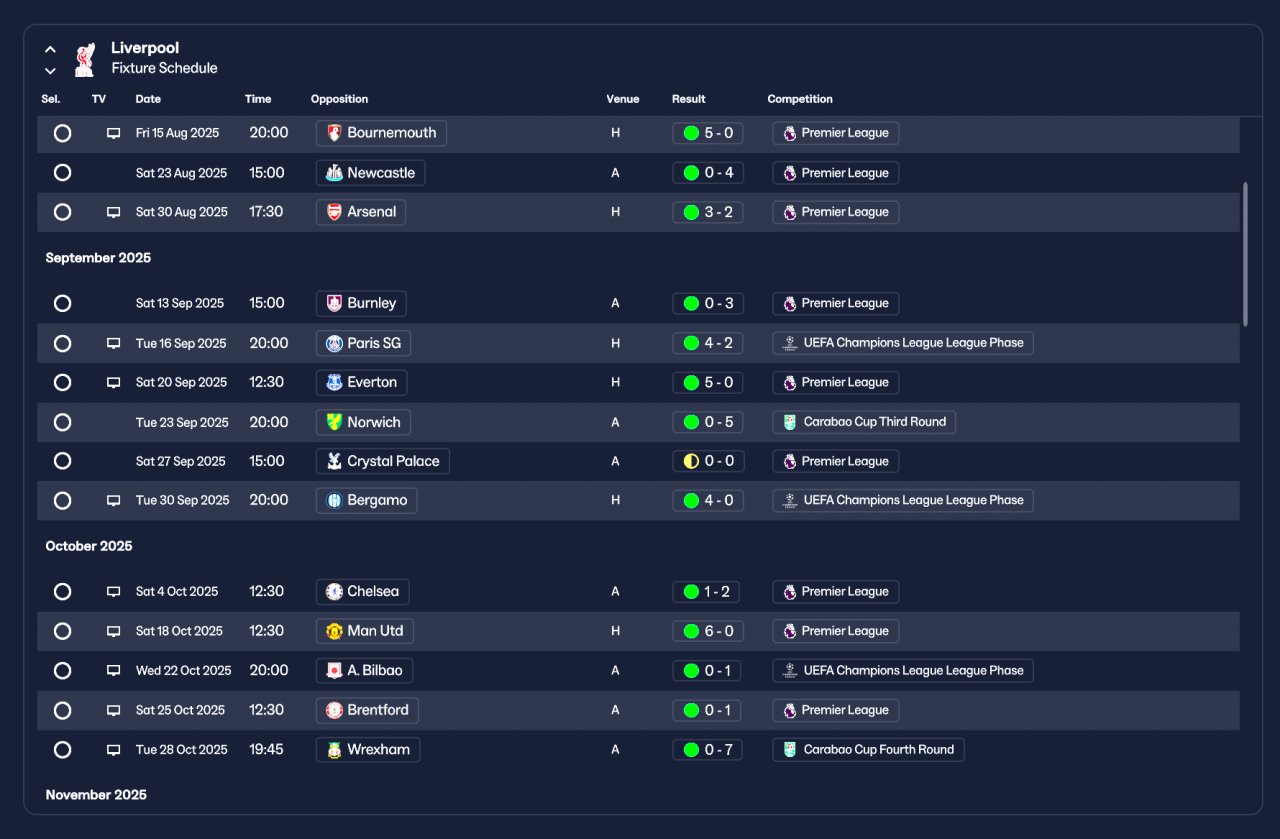Sort fixtures by the Venue column header
This screenshot has height=839, width=1280.
coord(622,99)
